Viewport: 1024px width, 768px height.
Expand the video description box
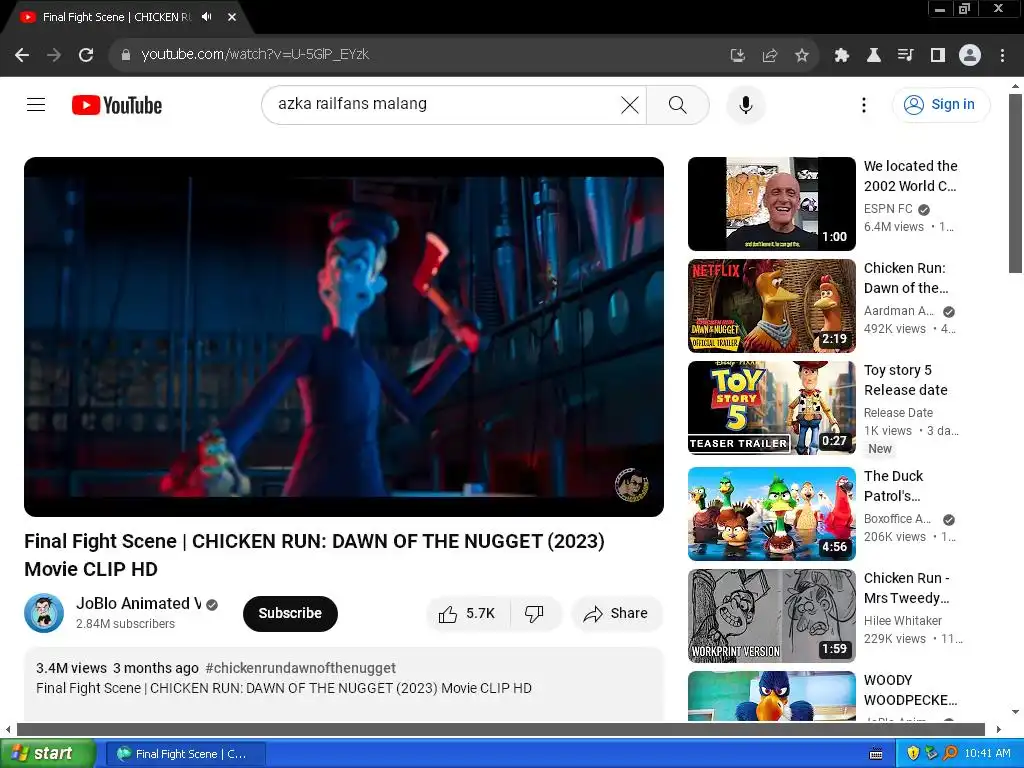pyautogui.click(x=344, y=684)
